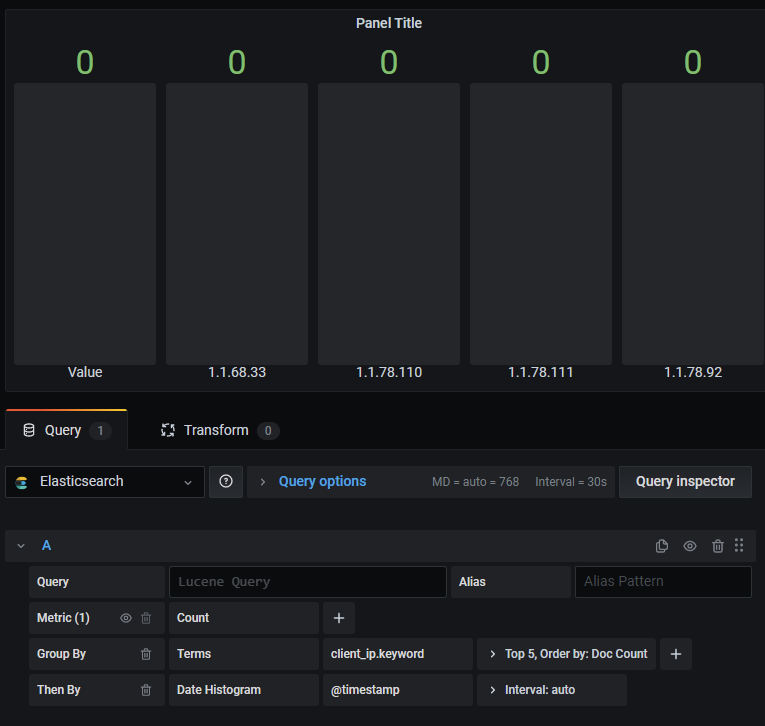The image size is (765, 726).
Task: Expand Query options section
Action: coord(322,482)
